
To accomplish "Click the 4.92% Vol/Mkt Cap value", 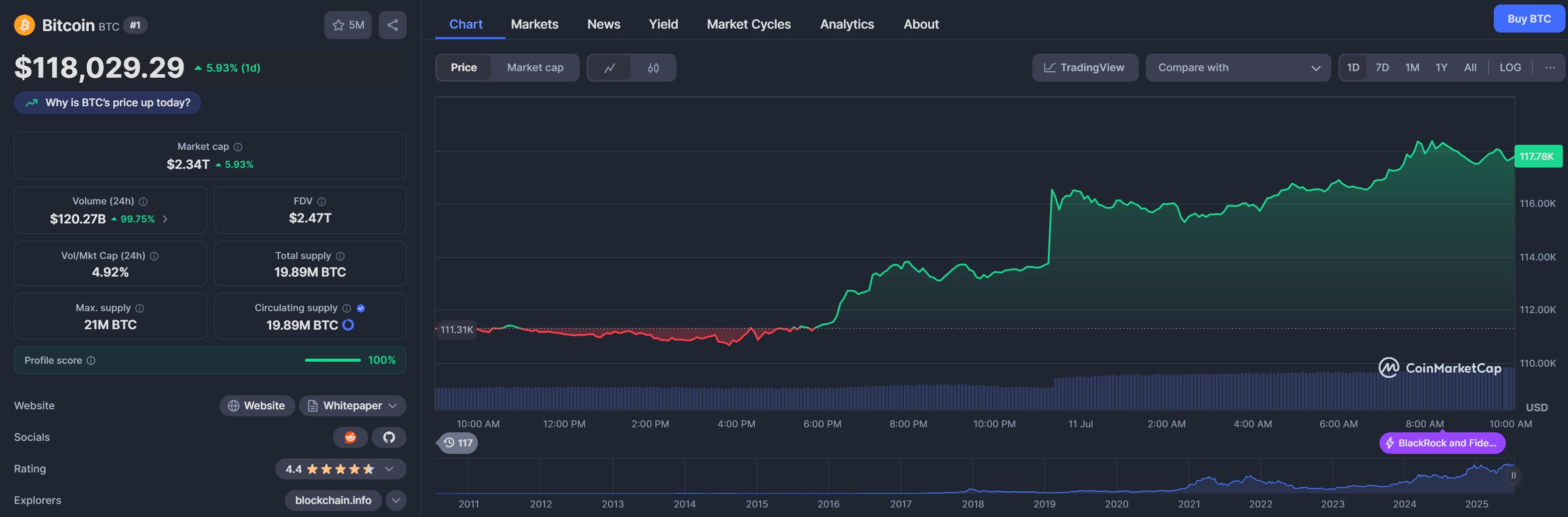I will pos(110,272).
